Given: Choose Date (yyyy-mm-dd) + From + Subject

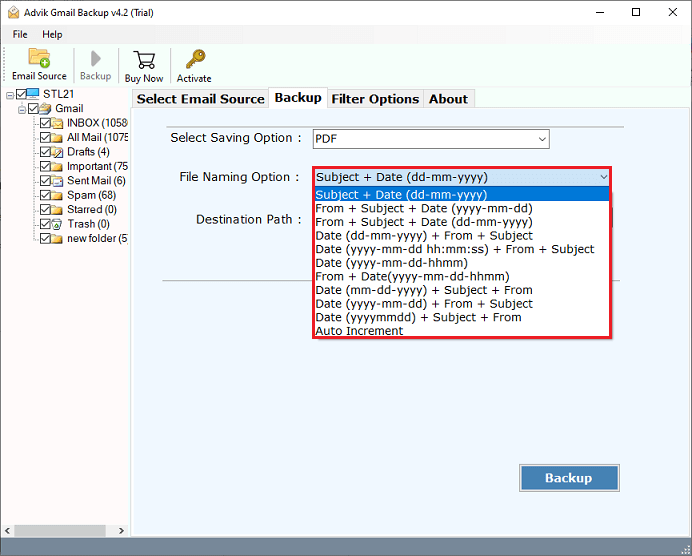Looking at the screenshot, I should pyautogui.click(x=462, y=304).
